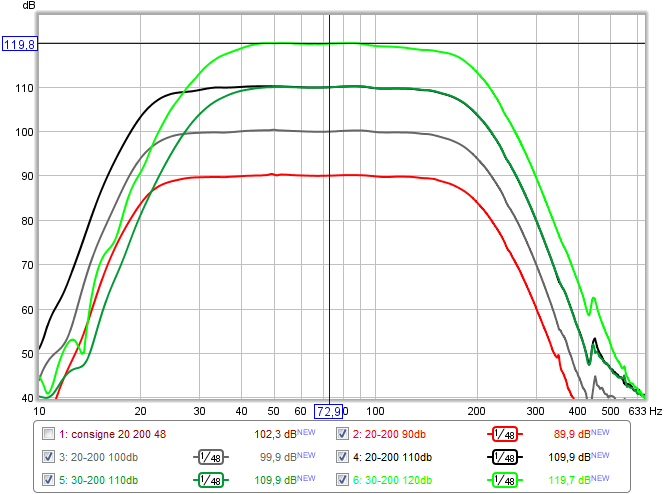This screenshot has width=664, height=494.
Task: Hide the '3: 20-200 100db' trace via checkbox
Action: click(x=48, y=457)
